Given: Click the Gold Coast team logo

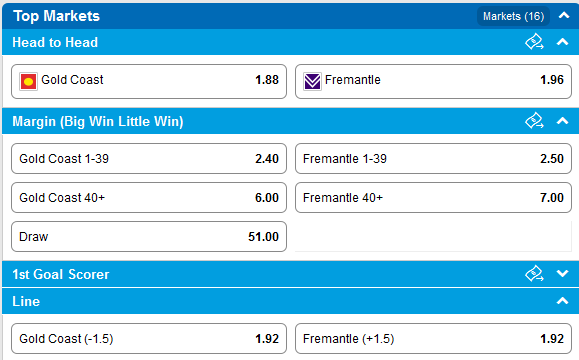Looking at the screenshot, I should [x=28, y=82].
